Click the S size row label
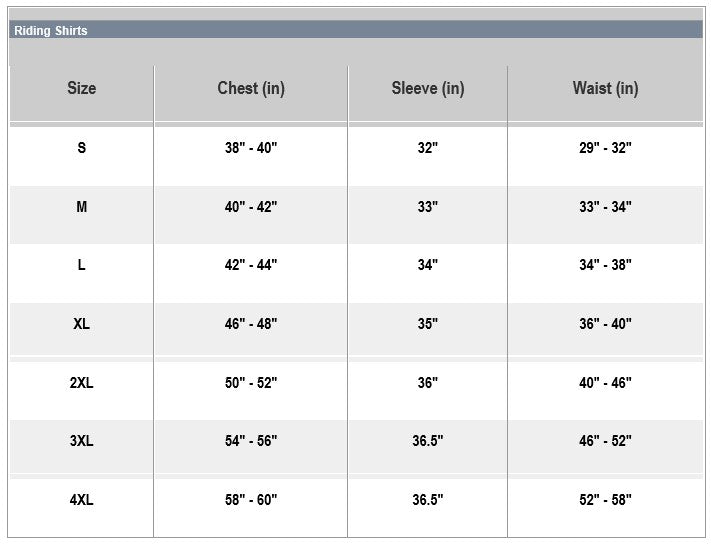The height and width of the screenshot is (546, 711). [x=82, y=148]
